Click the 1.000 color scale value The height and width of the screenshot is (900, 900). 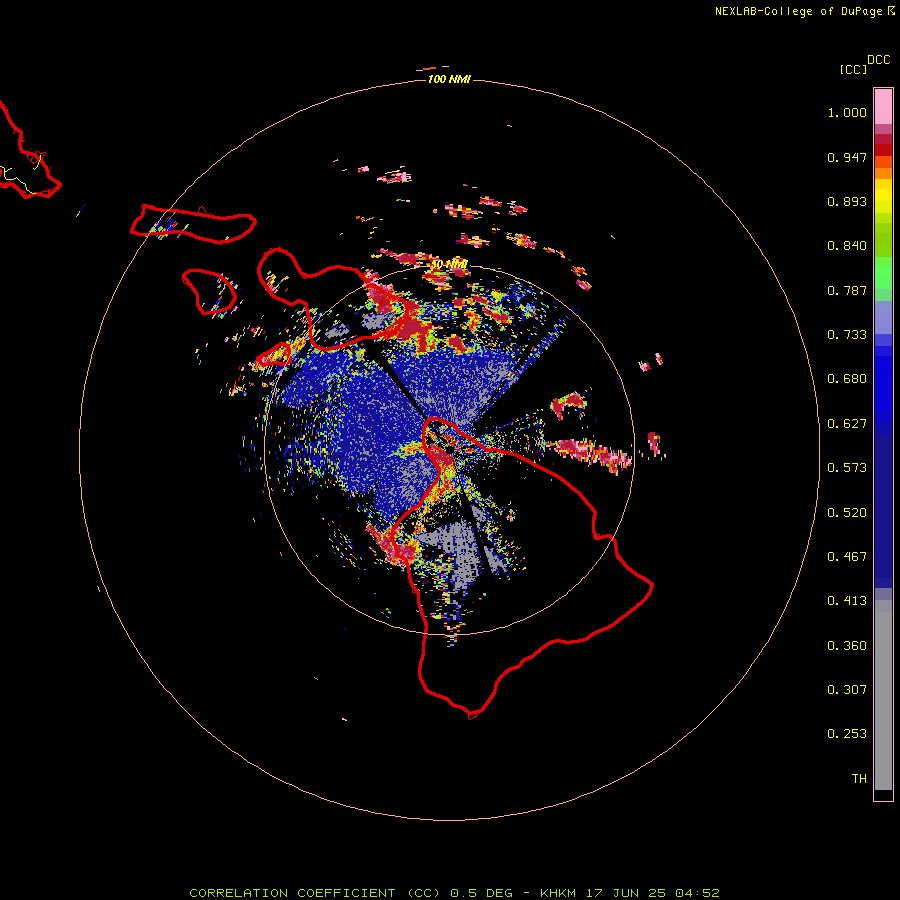(x=847, y=112)
